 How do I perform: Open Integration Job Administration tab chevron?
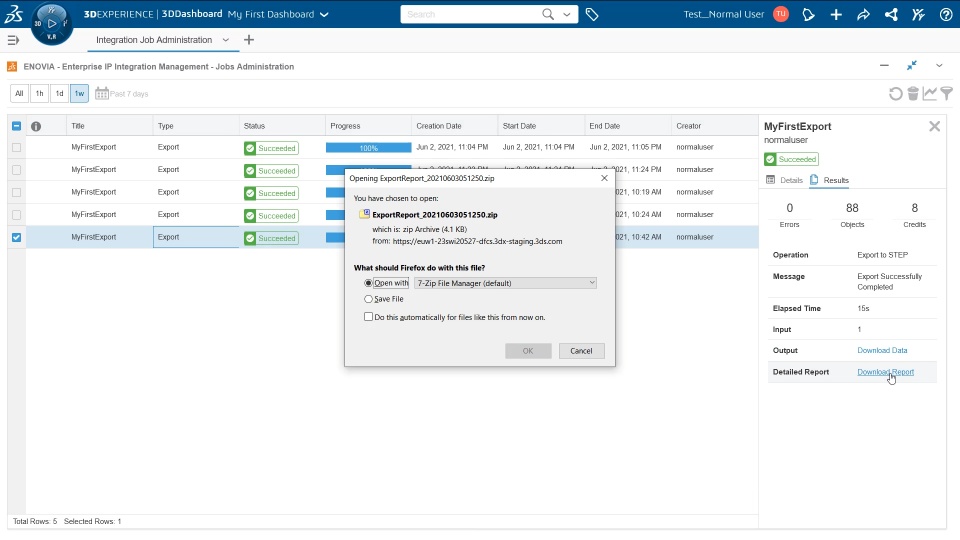coord(225,40)
